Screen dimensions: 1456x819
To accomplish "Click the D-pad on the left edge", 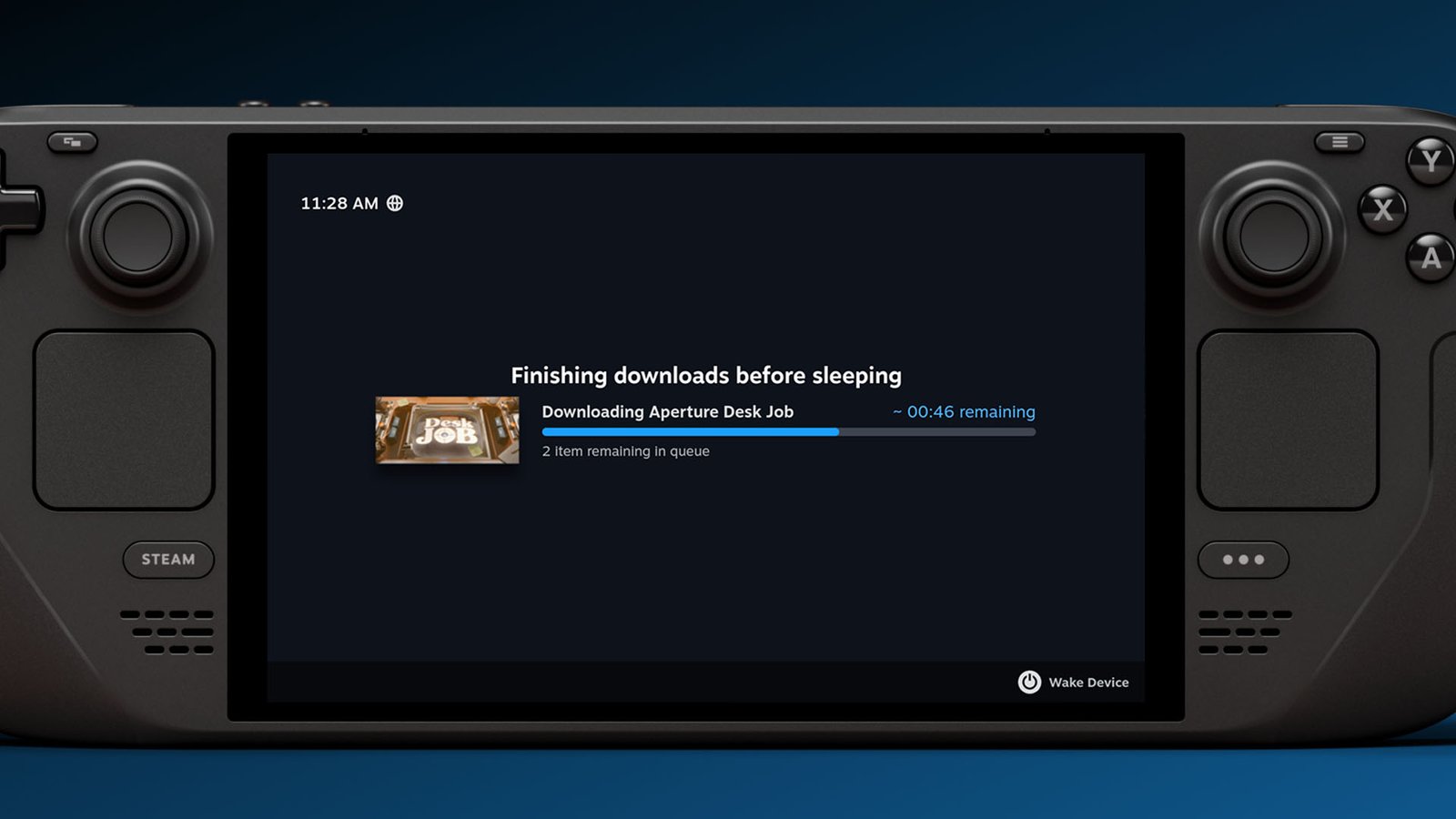I will pos(18,209).
